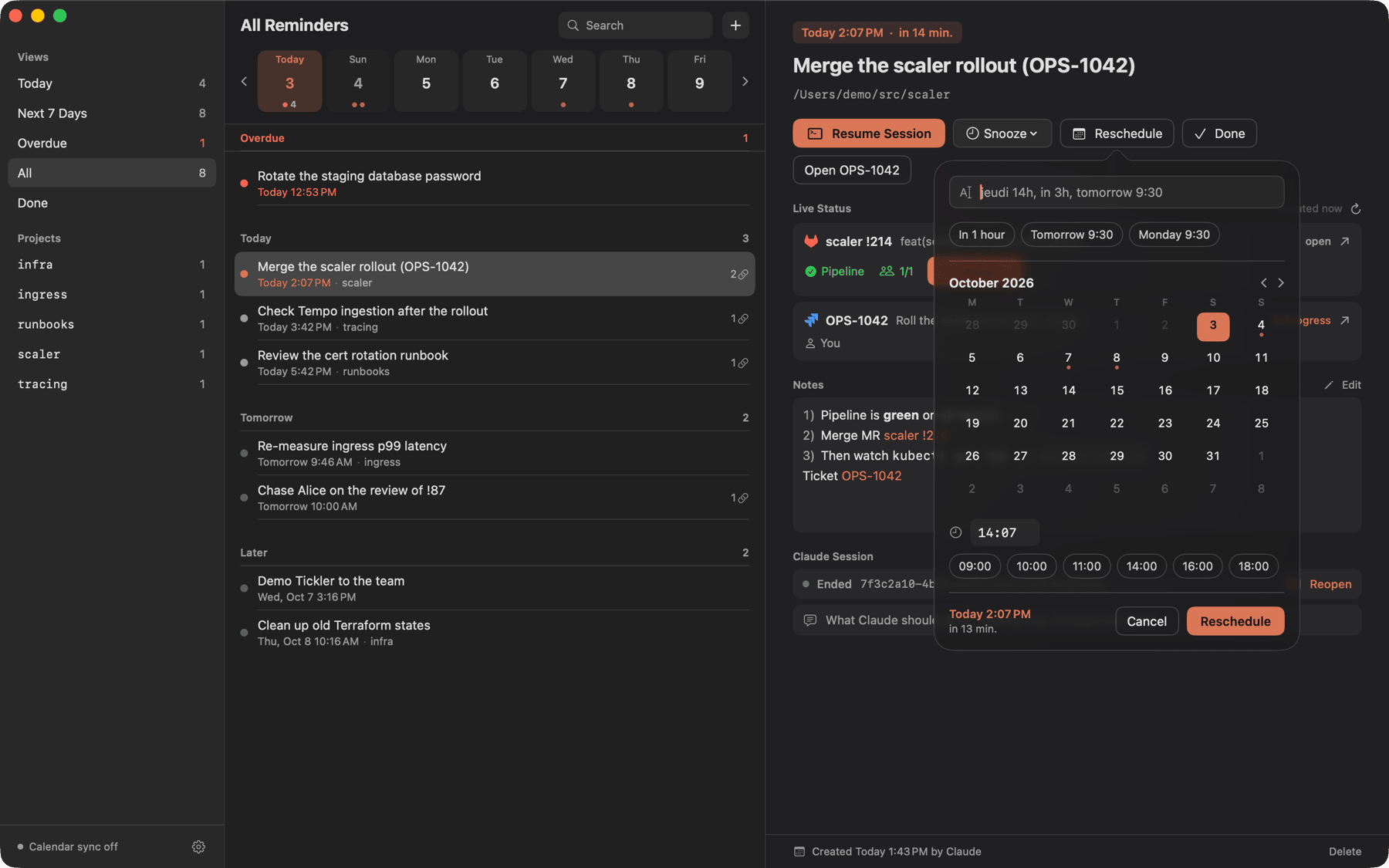
Task: Open the settings gear in sidebar footer
Action: pos(198,846)
